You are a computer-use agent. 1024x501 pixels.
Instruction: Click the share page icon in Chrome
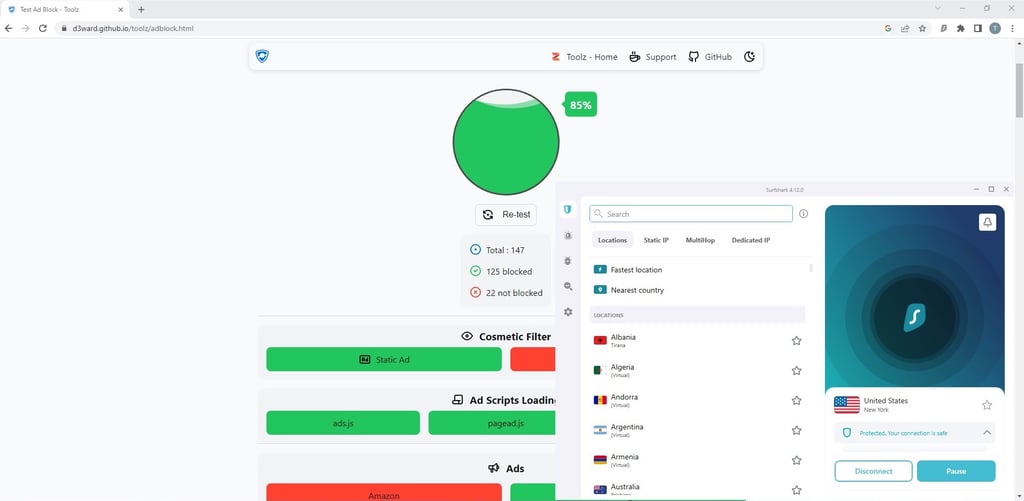coord(904,28)
